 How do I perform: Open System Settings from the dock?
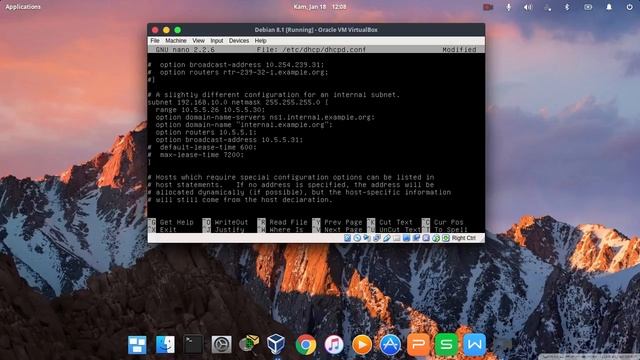(x=221, y=344)
